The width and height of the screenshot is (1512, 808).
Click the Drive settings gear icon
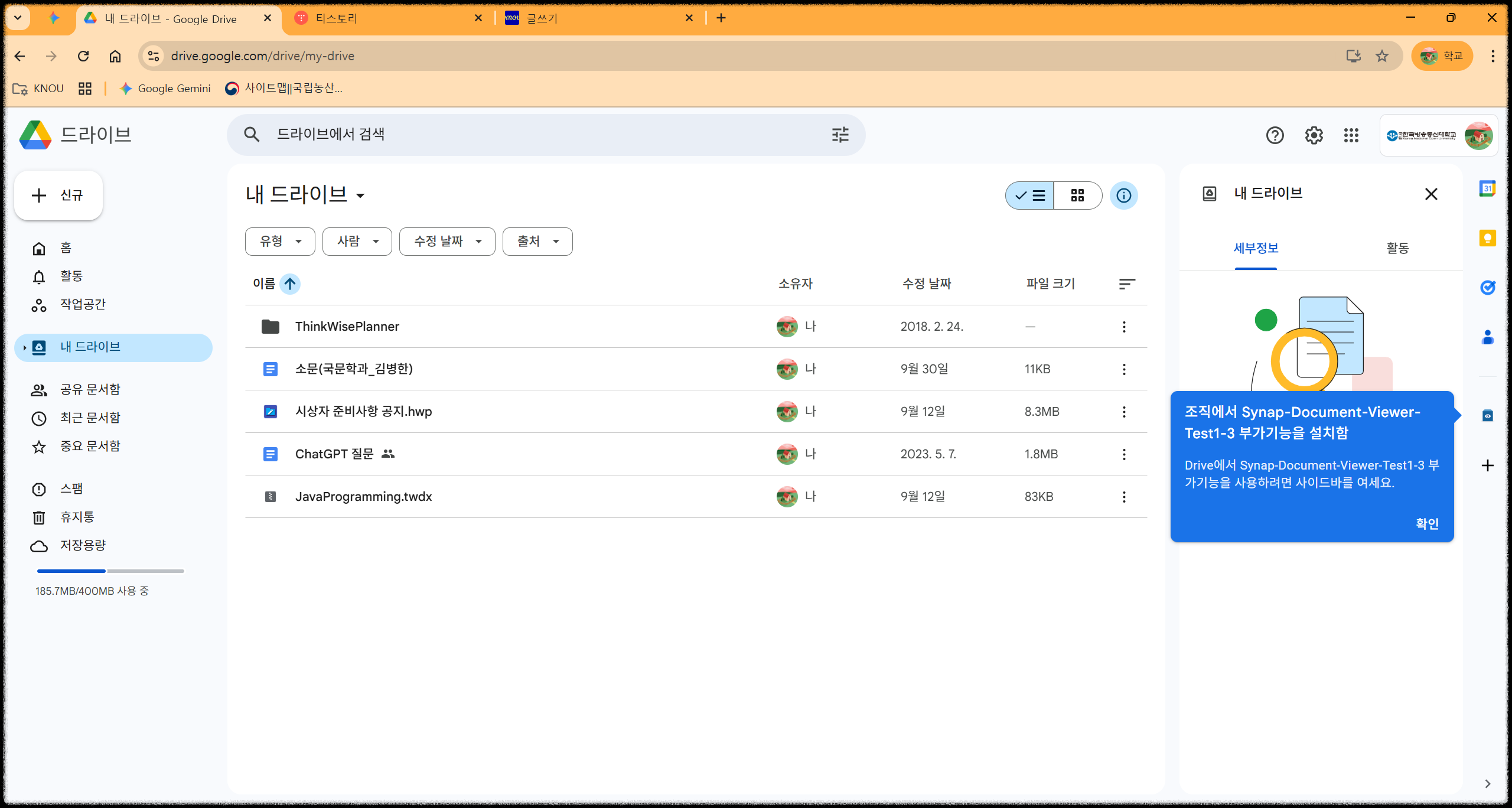pyautogui.click(x=1314, y=135)
